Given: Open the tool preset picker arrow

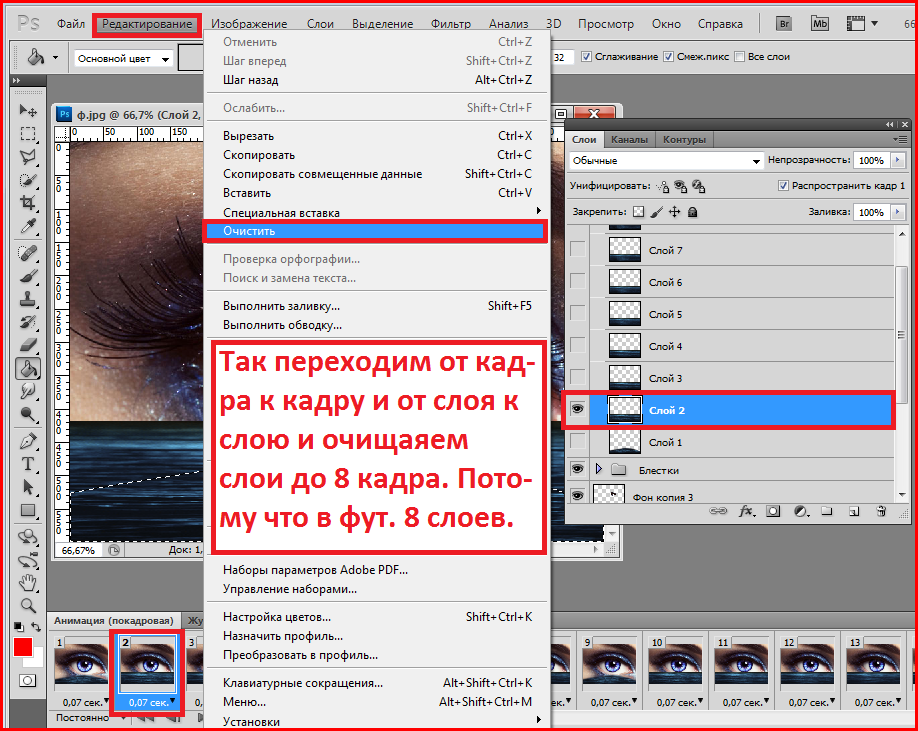Looking at the screenshot, I should point(55,58).
